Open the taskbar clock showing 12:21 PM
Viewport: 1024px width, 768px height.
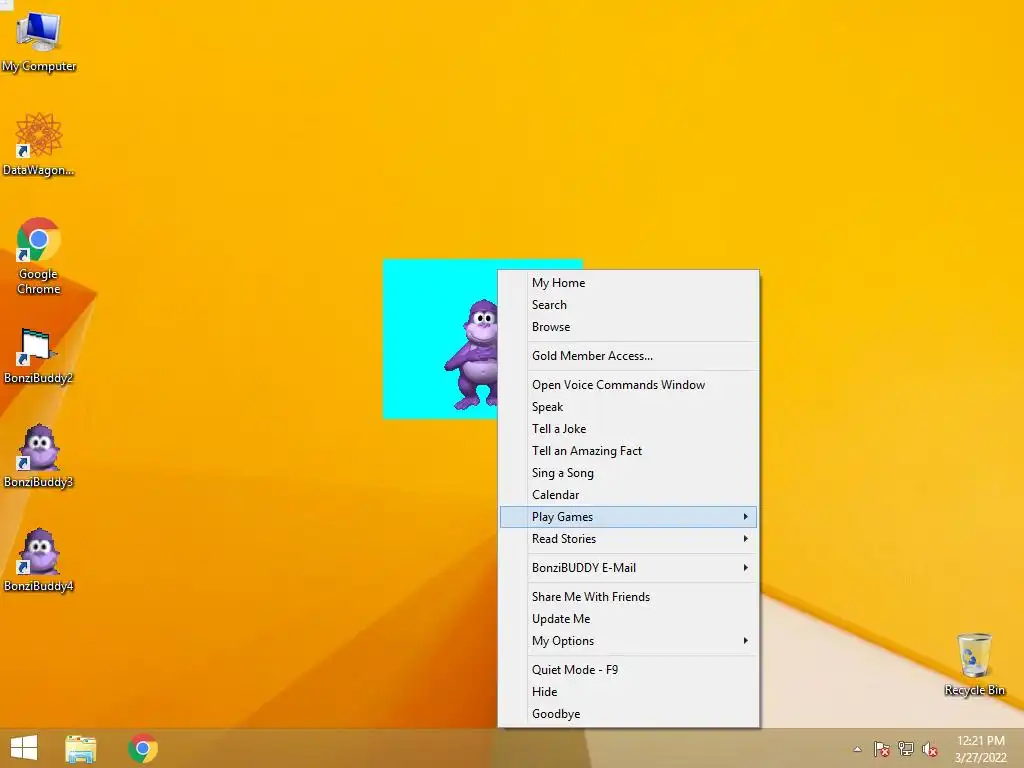[x=981, y=749]
